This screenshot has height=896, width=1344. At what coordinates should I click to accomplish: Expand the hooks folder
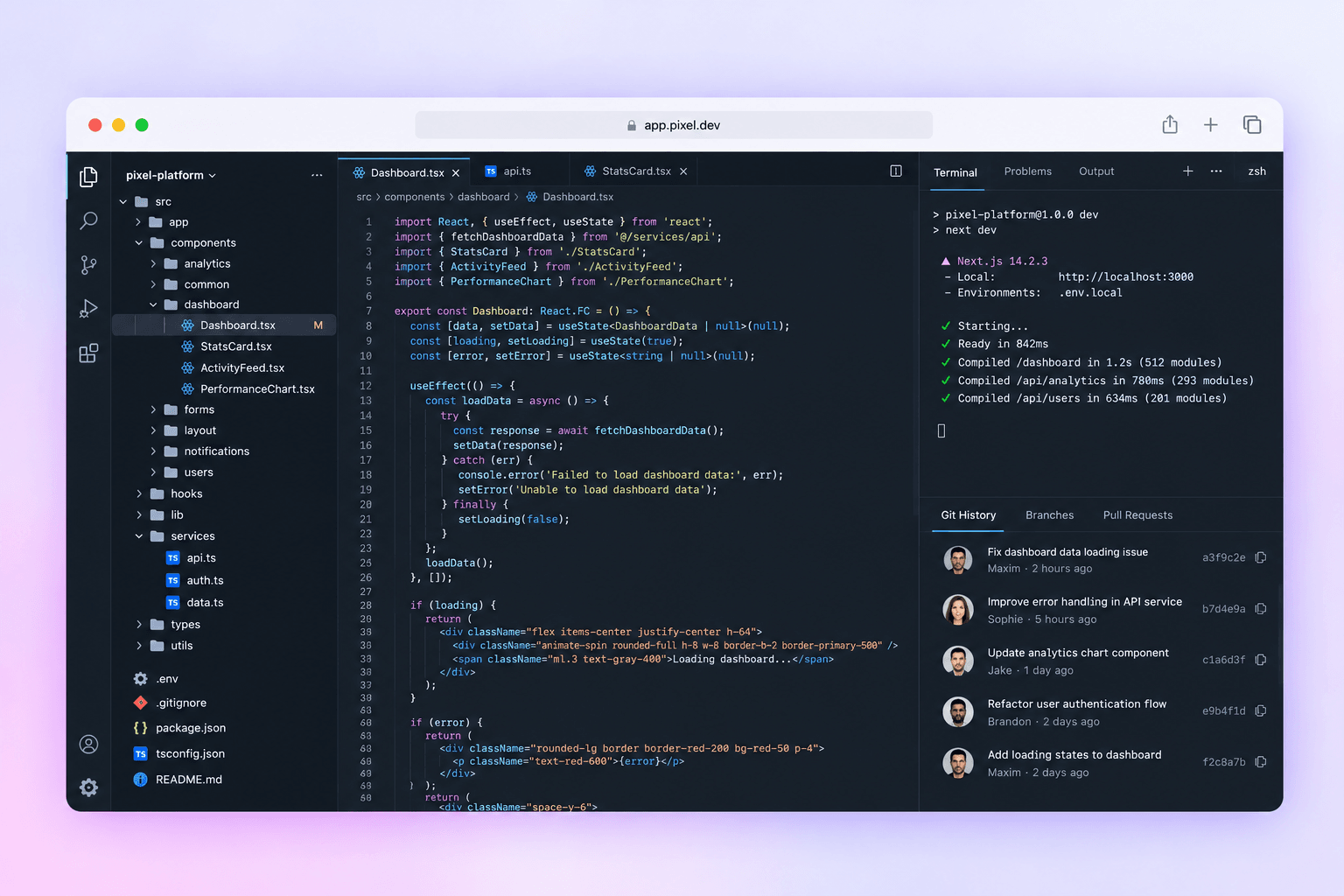click(138, 494)
